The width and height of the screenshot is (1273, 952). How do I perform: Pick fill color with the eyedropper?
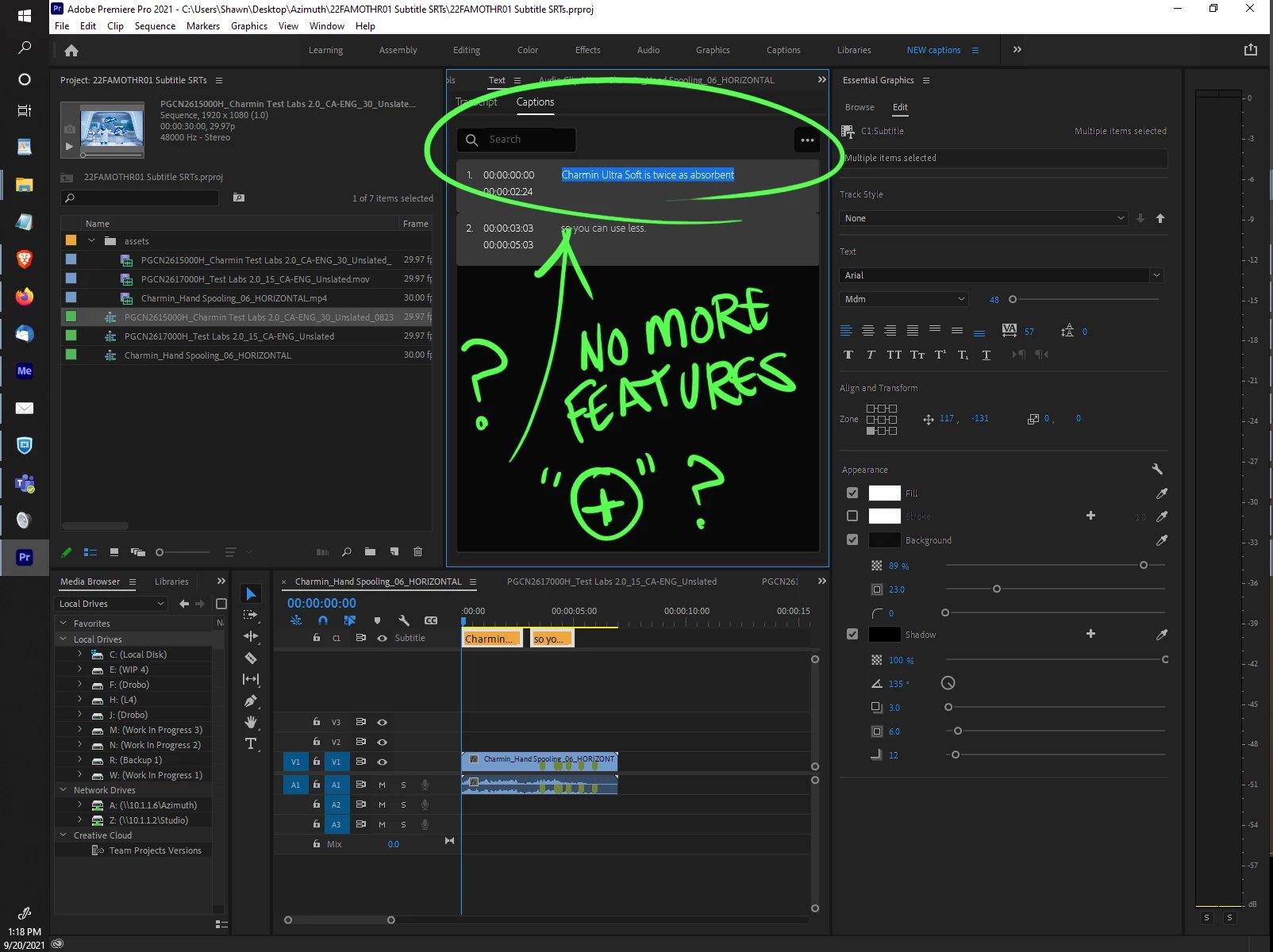tap(1162, 493)
